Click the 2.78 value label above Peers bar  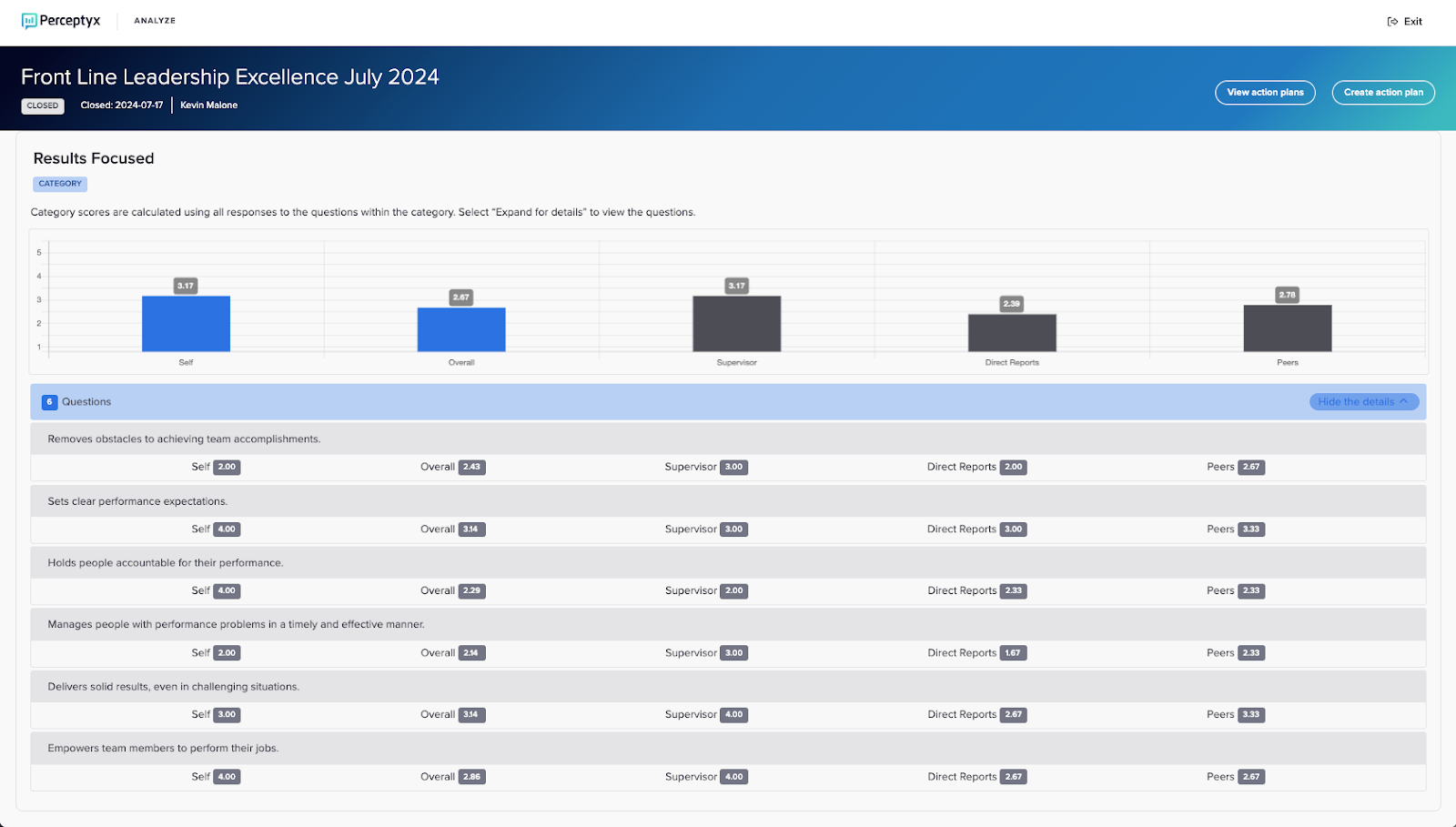pos(1288,295)
